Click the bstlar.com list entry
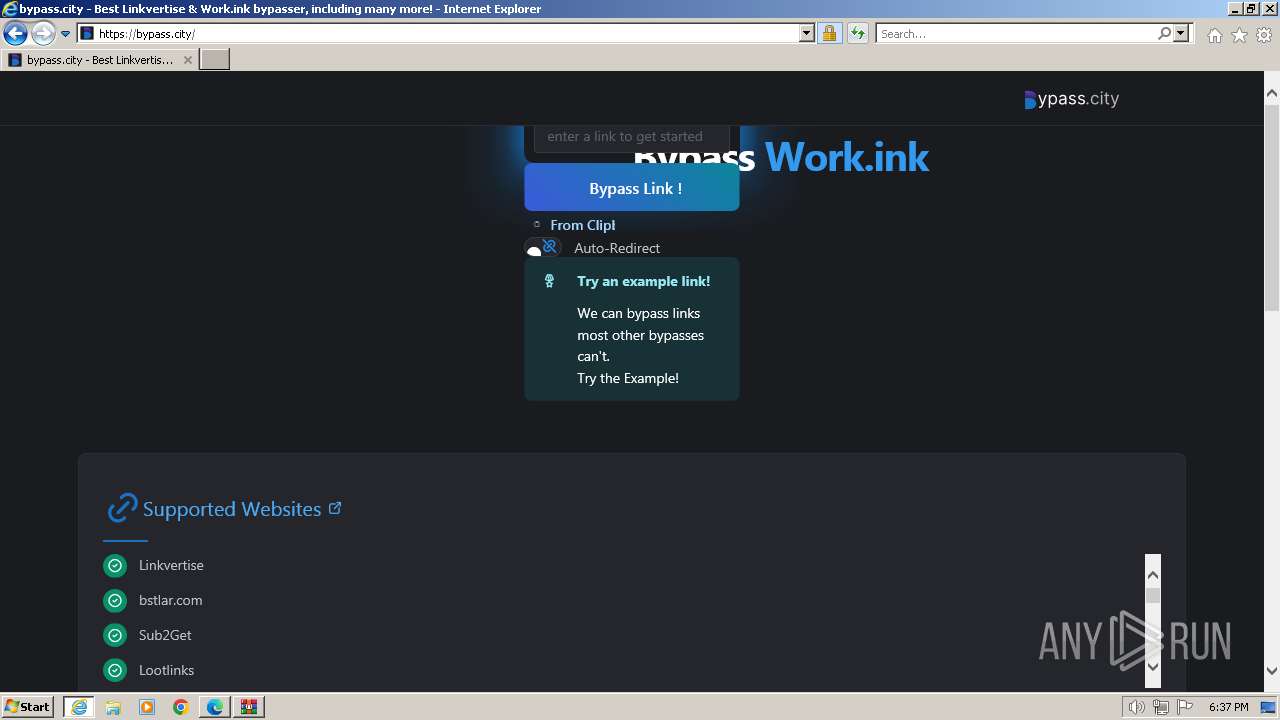The width and height of the screenshot is (1280, 720). (171, 600)
